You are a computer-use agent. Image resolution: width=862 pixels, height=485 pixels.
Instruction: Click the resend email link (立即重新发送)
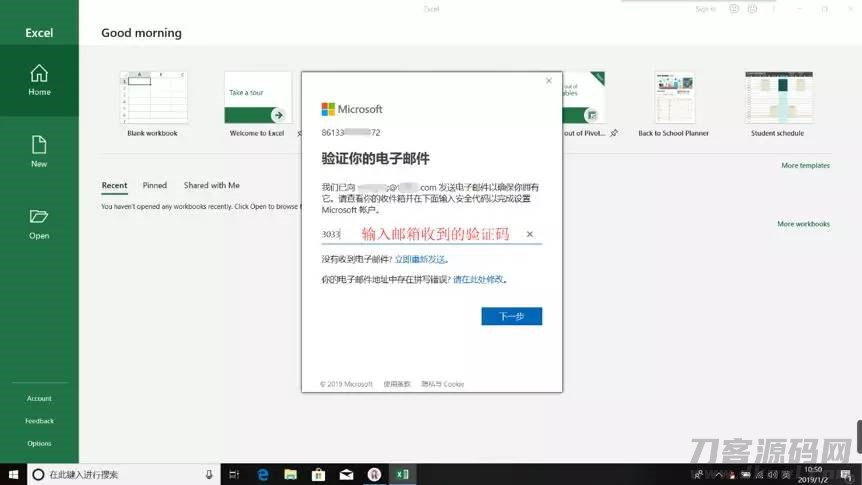coord(420,259)
